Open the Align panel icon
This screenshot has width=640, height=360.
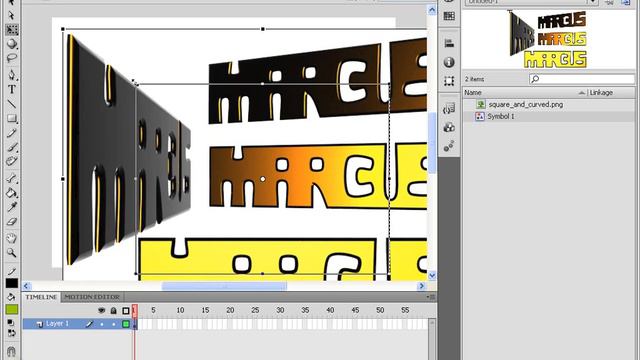(x=449, y=42)
